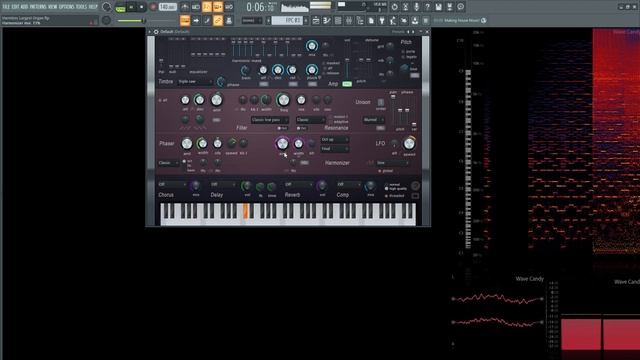Click 'Making house move' news link
Viewport: 640px width, 360px height.
click(x=461, y=20)
